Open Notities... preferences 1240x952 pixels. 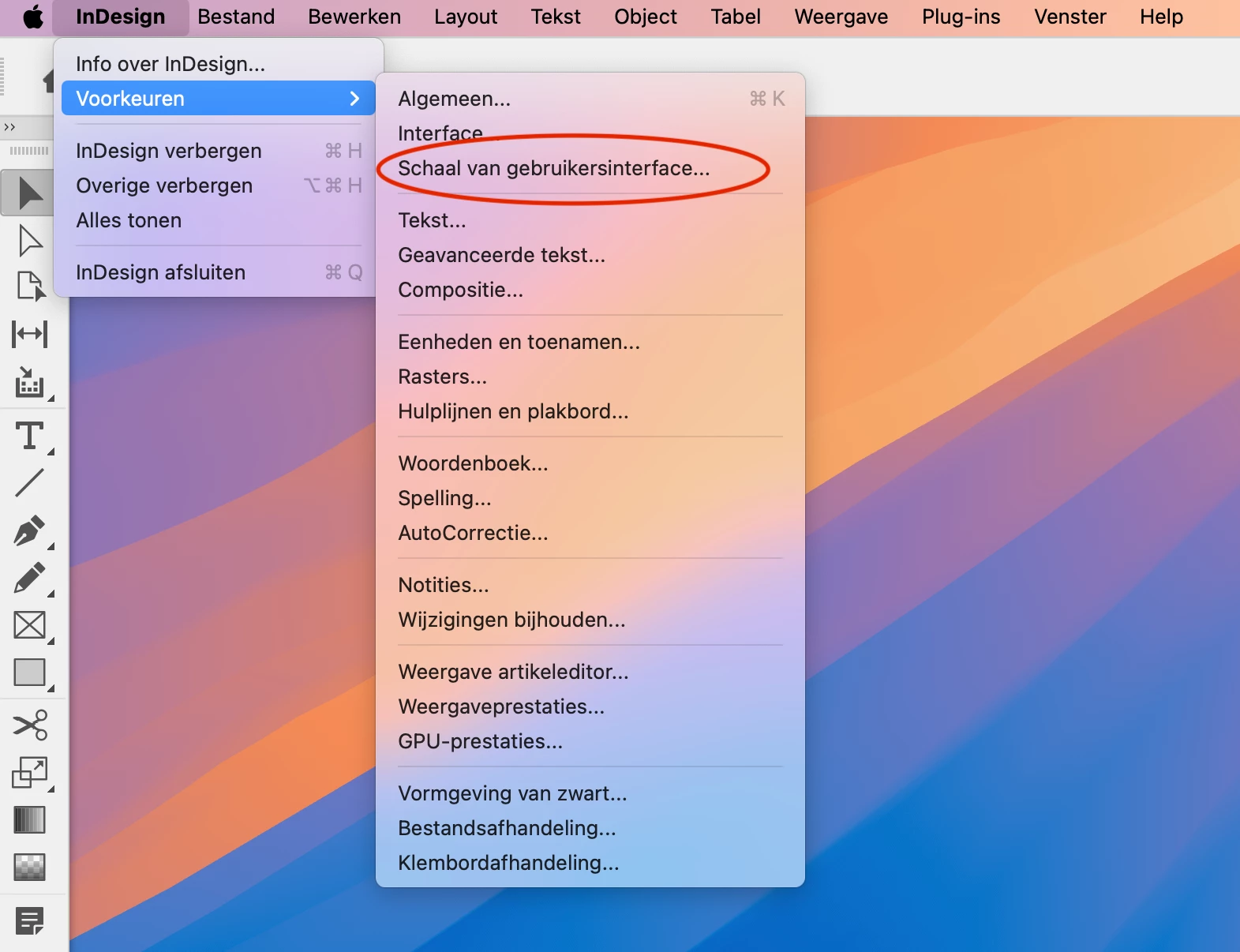(590, 585)
